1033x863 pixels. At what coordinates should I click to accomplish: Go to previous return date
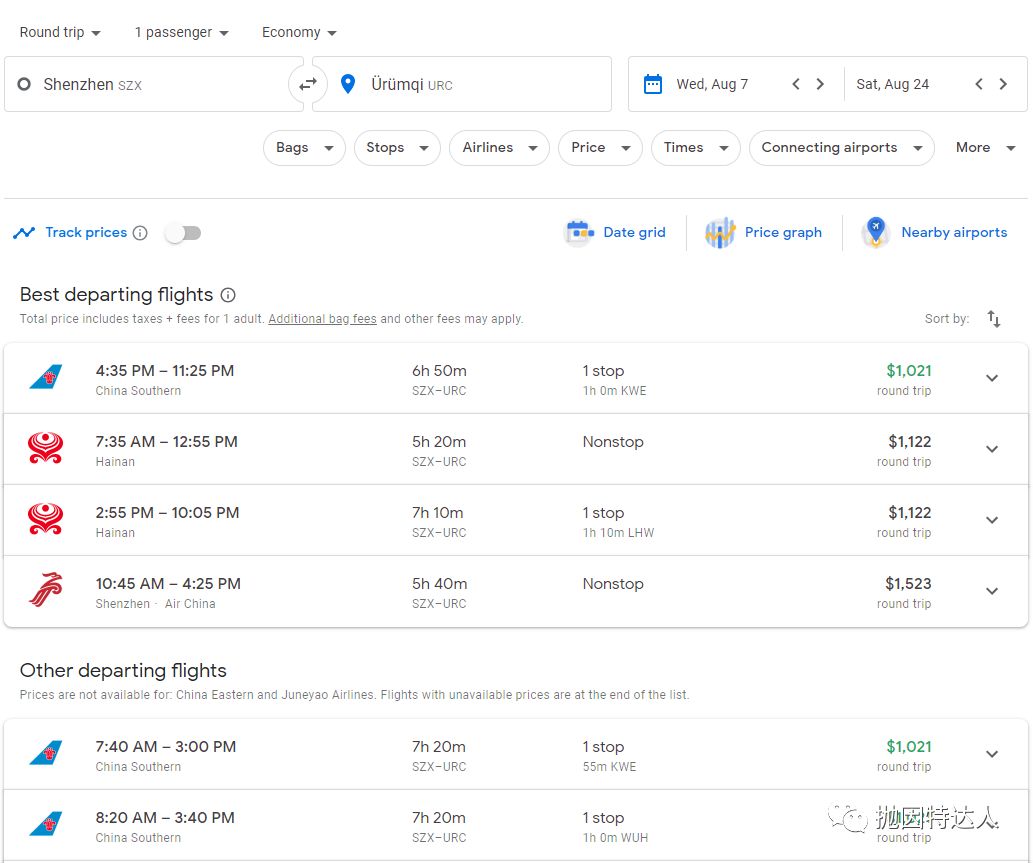coord(979,84)
